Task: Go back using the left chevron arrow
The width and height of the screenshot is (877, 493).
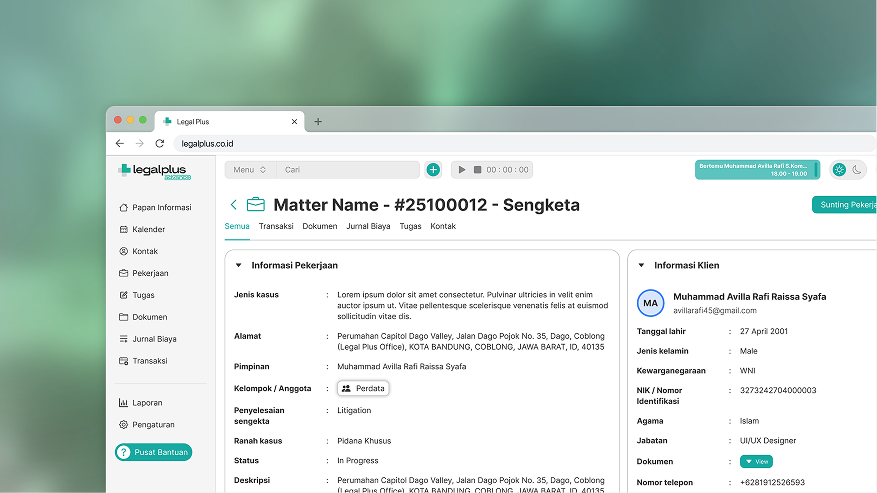Action: click(x=234, y=205)
